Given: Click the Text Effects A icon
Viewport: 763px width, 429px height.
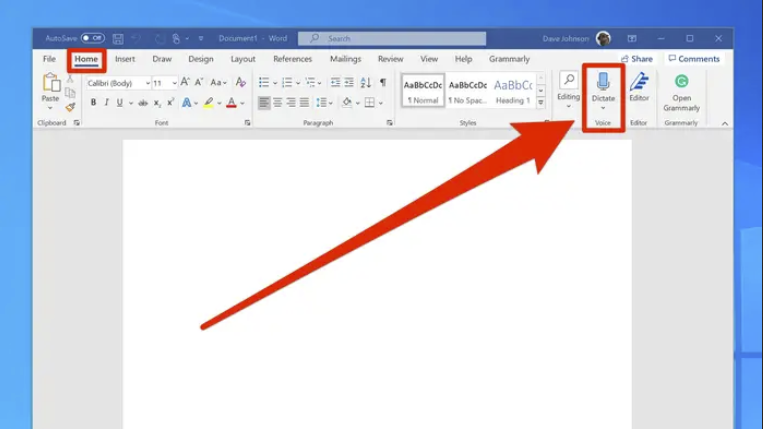Looking at the screenshot, I should [186, 103].
